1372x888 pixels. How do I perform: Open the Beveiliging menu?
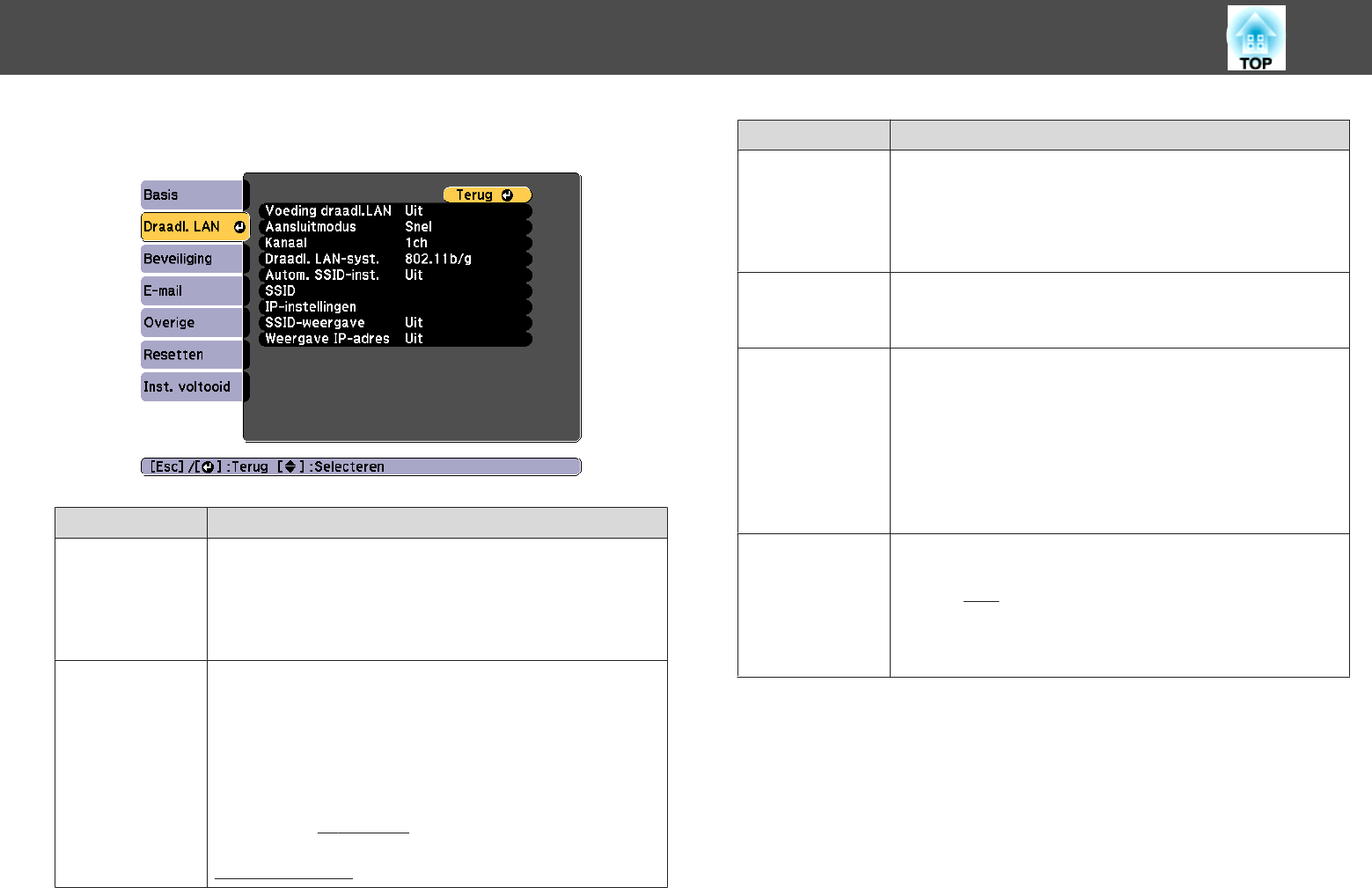pyautogui.click(x=191, y=259)
